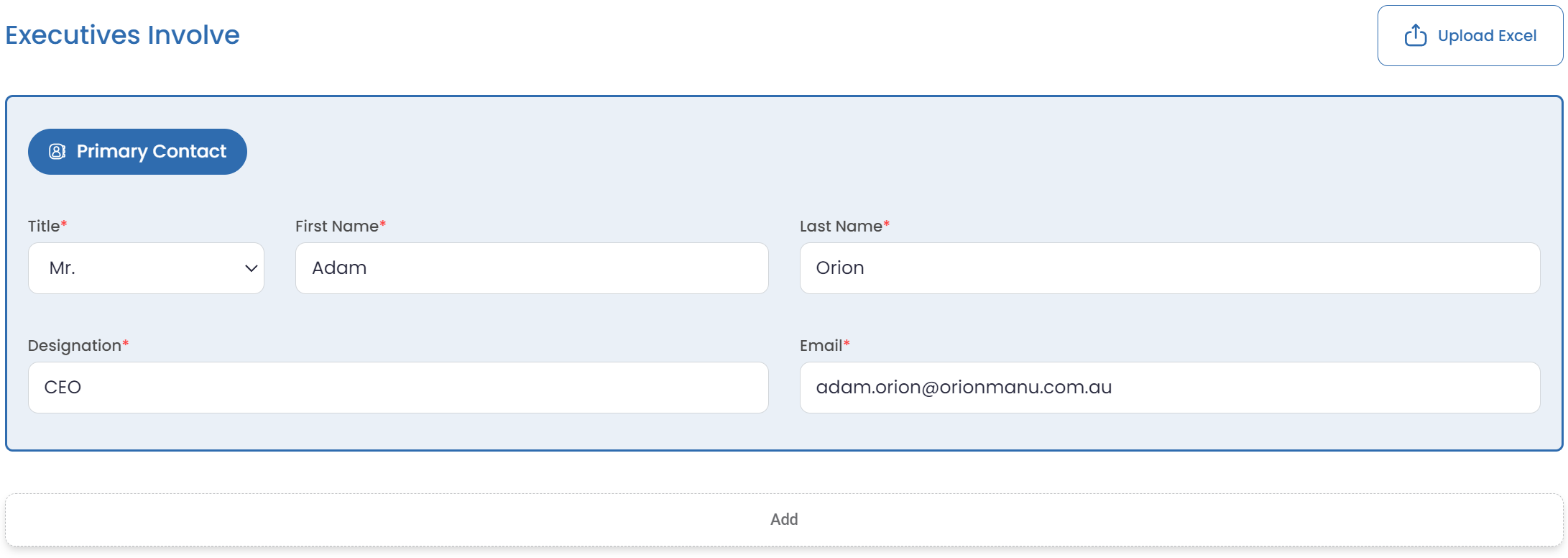1568x558 pixels.
Task: Click the Email label text
Action: coord(821,345)
